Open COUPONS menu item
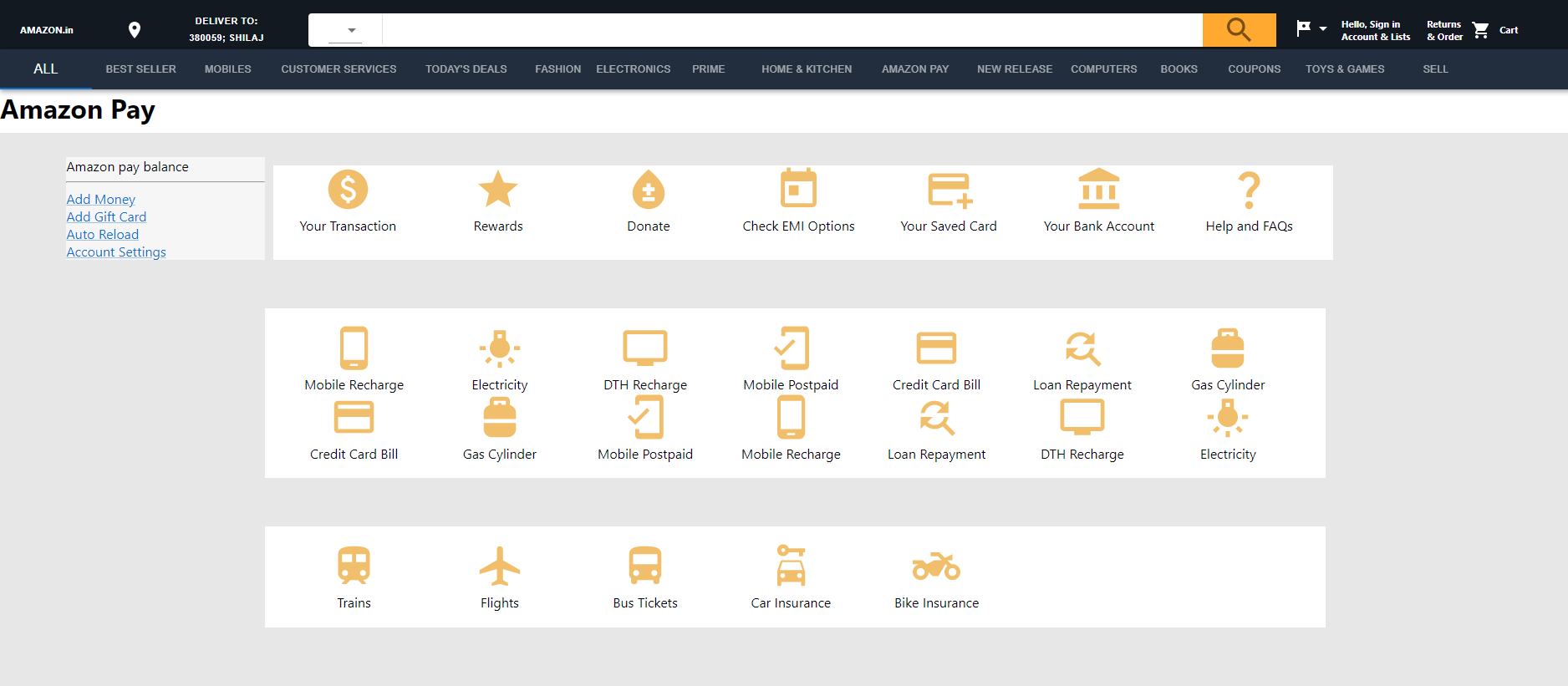This screenshot has width=1568, height=686. click(1254, 69)
